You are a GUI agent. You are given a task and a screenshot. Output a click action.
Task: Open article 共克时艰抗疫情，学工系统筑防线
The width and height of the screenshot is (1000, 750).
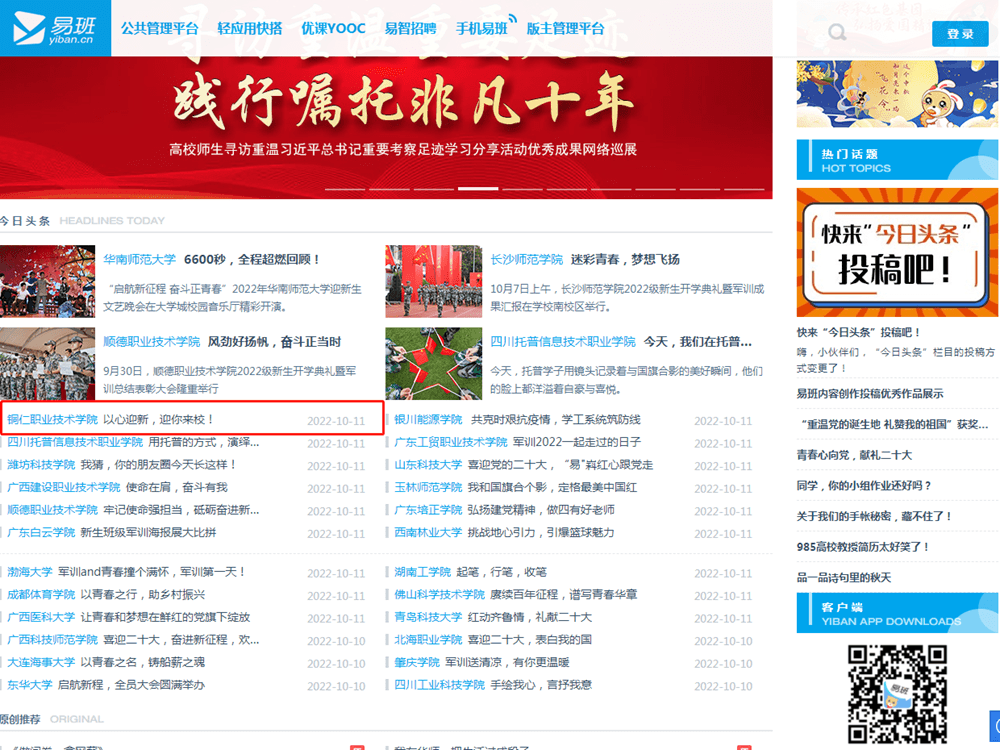click(555, 420)
